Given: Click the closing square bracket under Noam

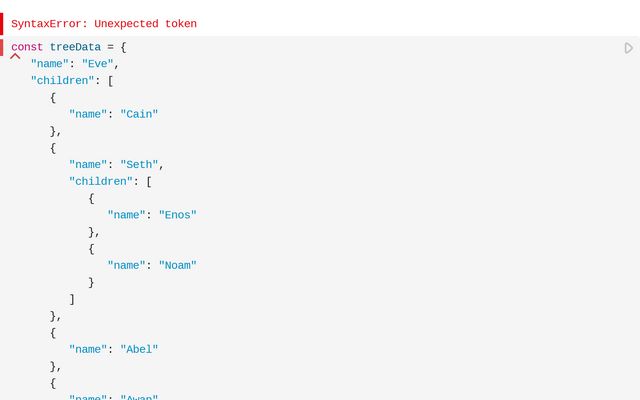Looking at the screenshot, I should [72, 299].
